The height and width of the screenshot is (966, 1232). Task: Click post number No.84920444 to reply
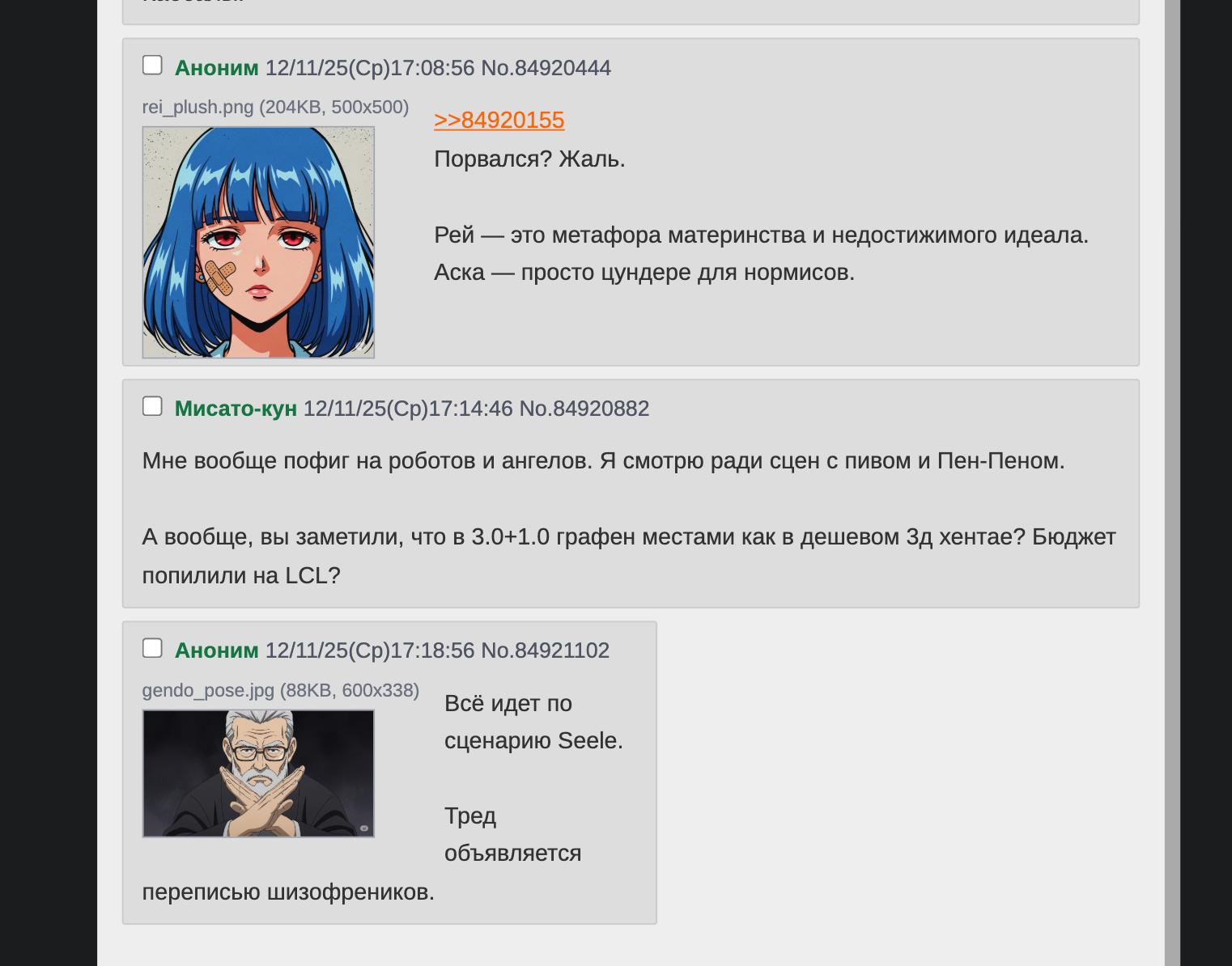[546, 68]
